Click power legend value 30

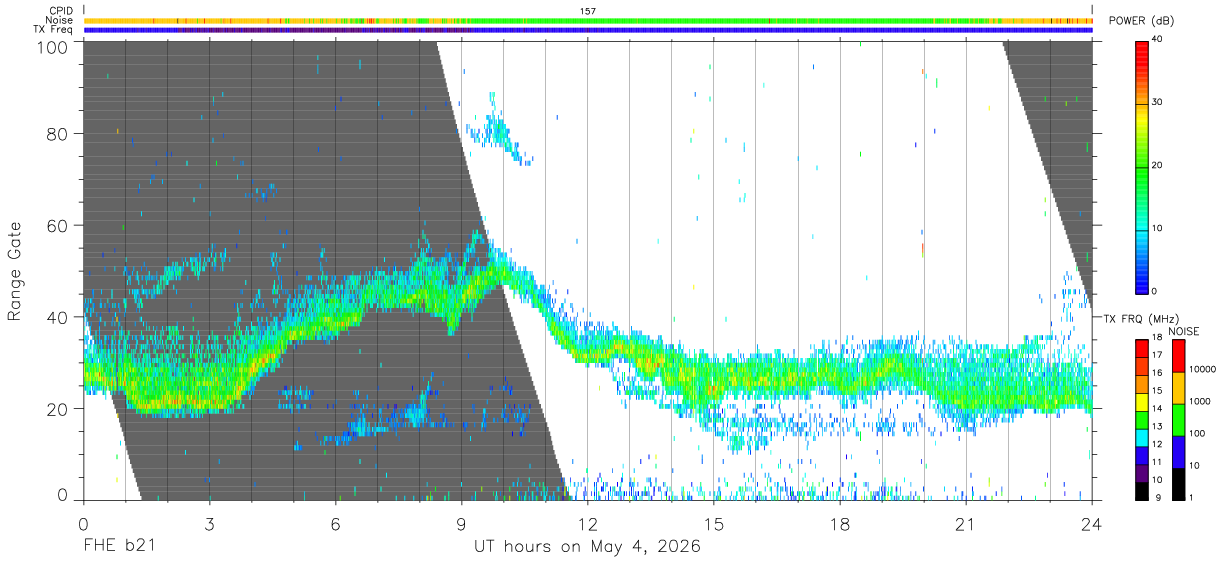point(1159,103)
